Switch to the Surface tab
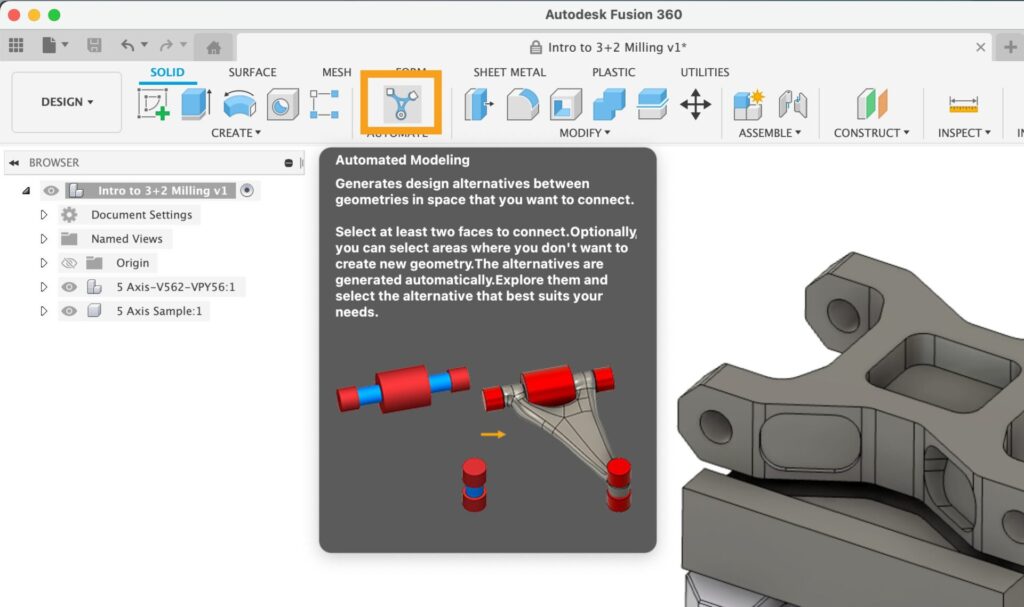The width and height of the screenshot is (1024, 607). point(251,72)
